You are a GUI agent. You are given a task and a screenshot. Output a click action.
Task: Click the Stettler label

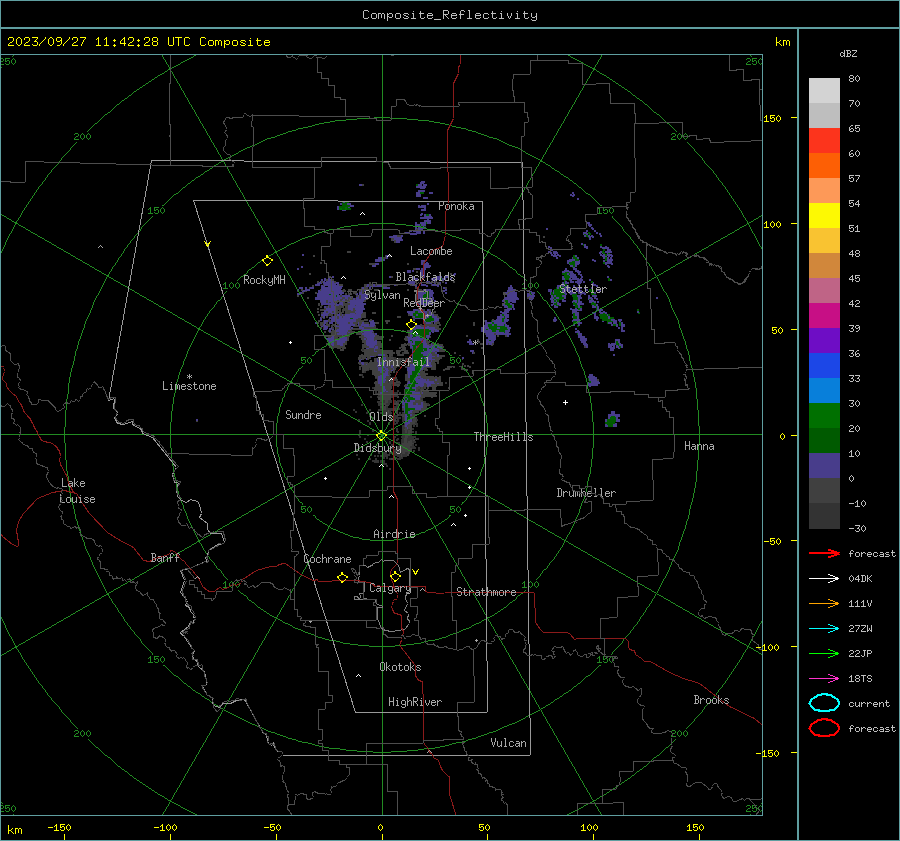(583, 289)
